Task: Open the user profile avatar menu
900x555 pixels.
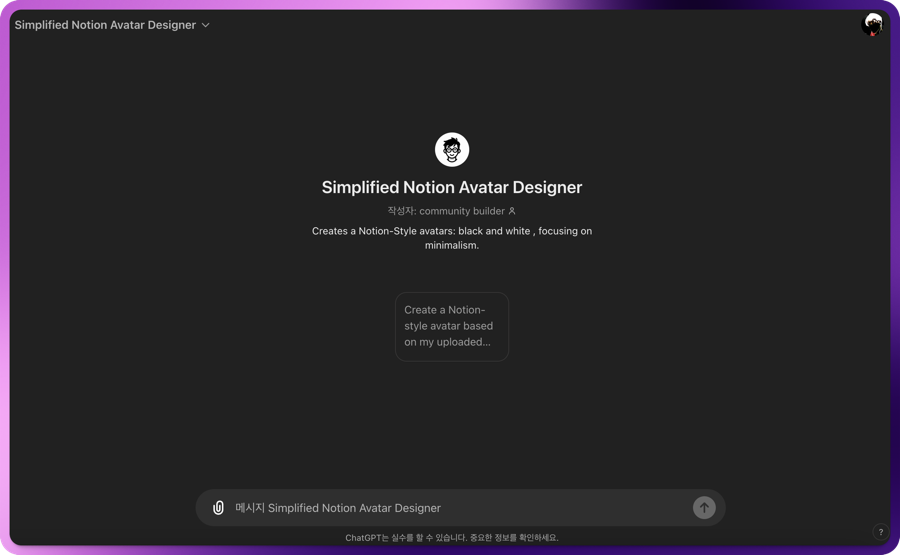Action: click(x=872, y=25)
